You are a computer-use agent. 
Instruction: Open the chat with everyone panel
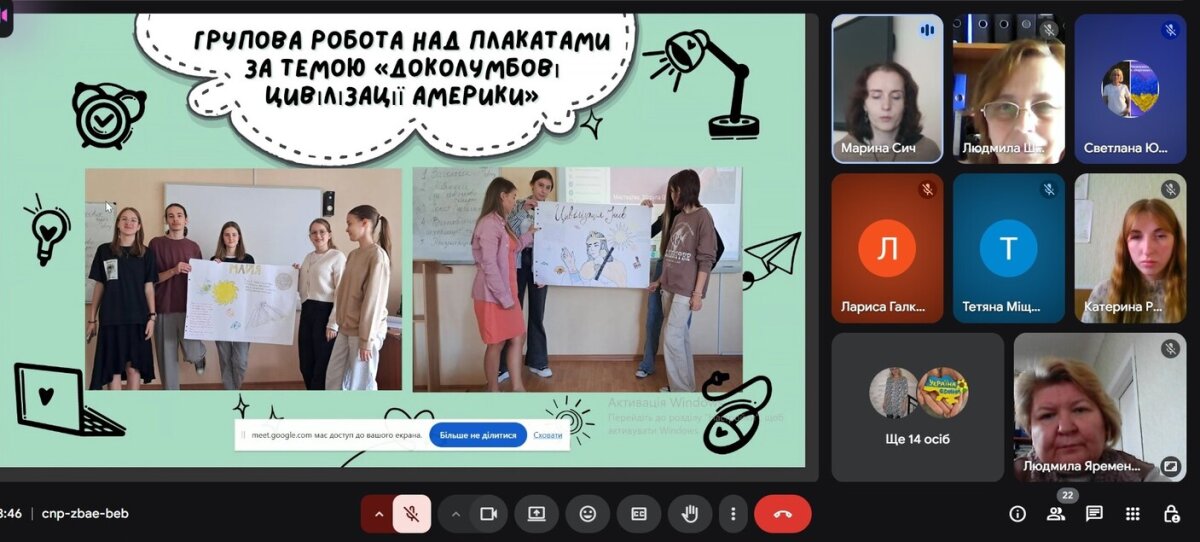1094,514
